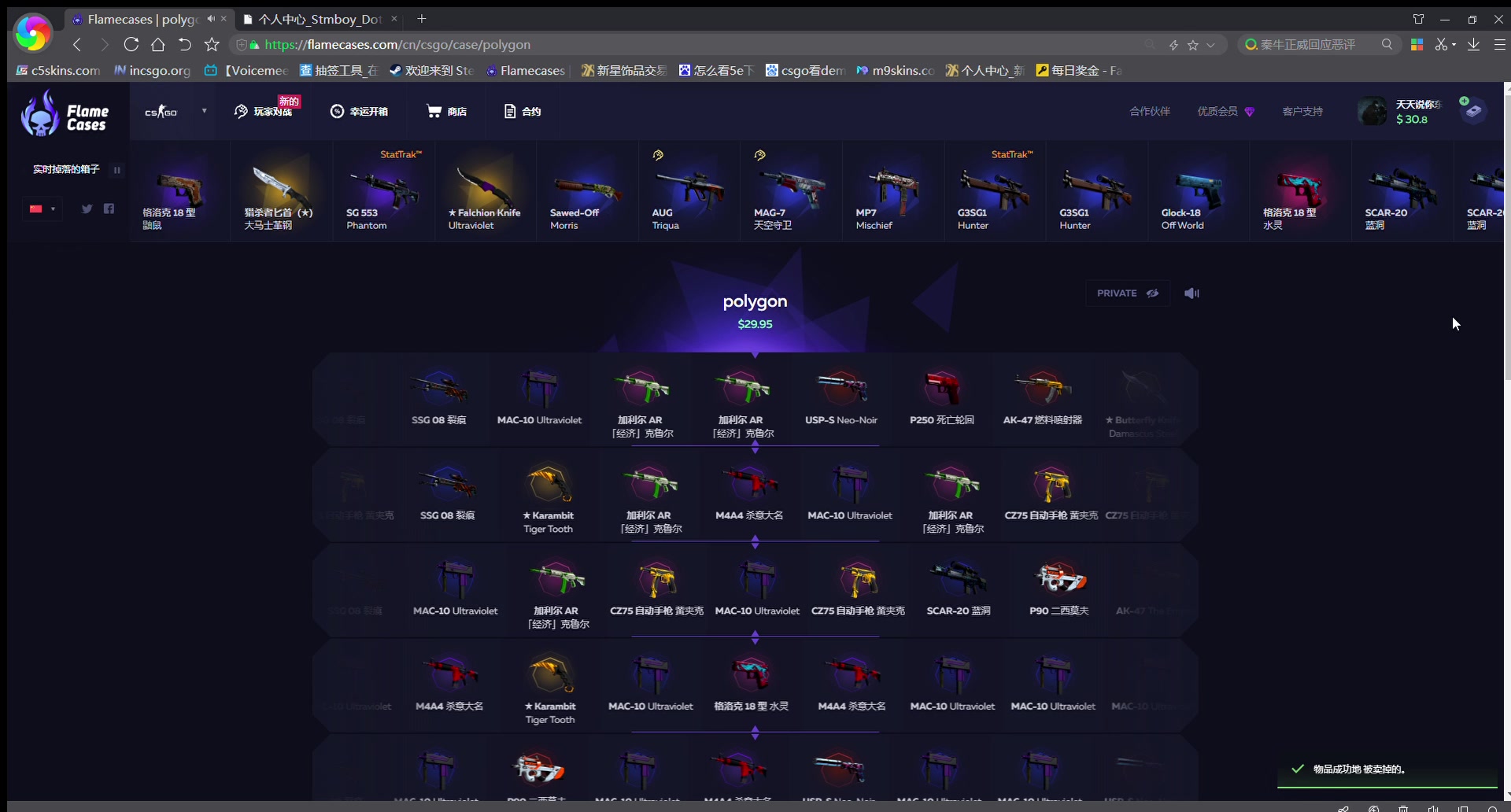1511x812 pixels.
Task: Open the c5skins.com bookmark
Action: click(58, 71)
